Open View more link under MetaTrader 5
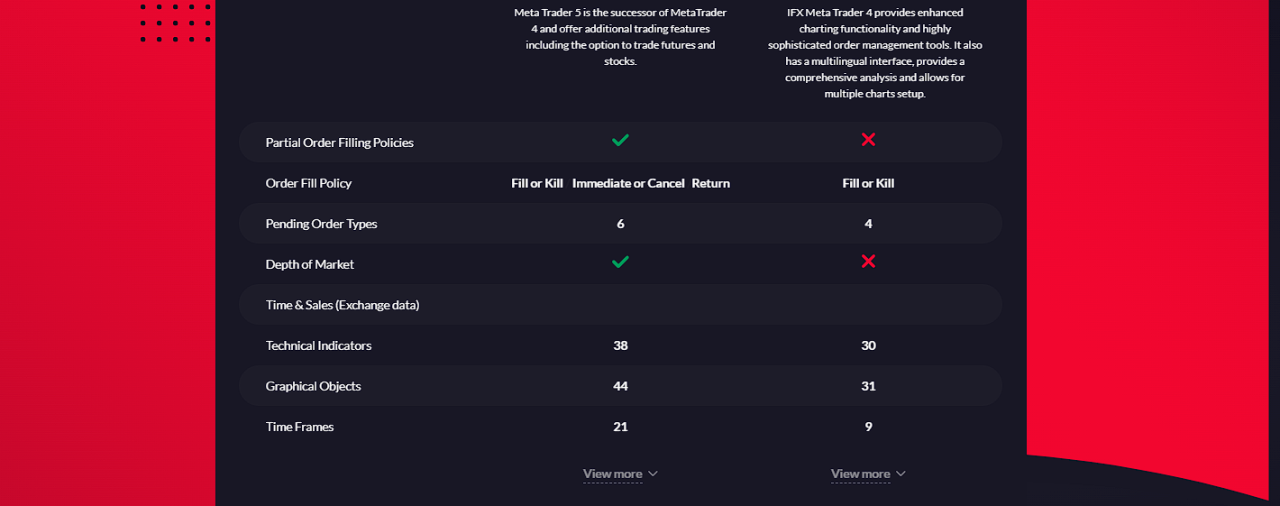 coord(612,474)
